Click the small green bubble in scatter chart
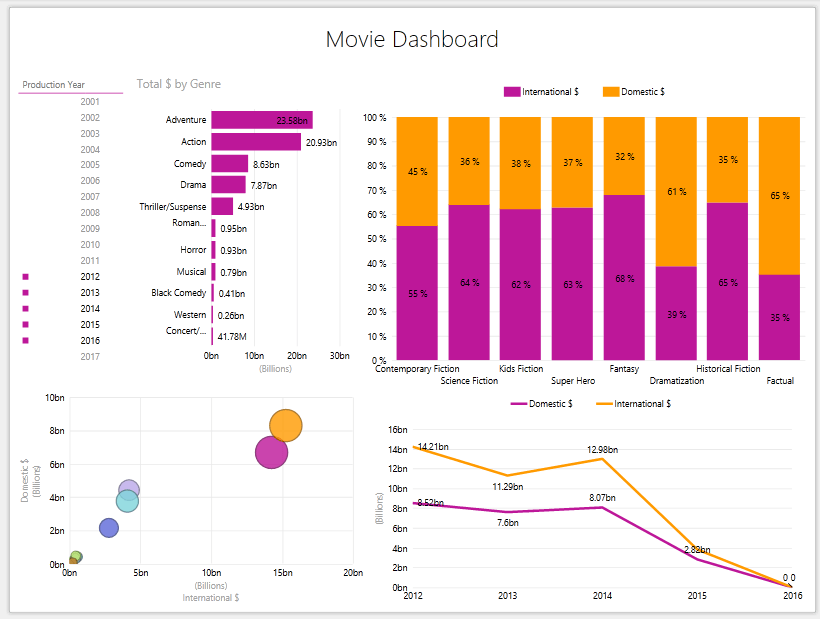 pos(76,556)
